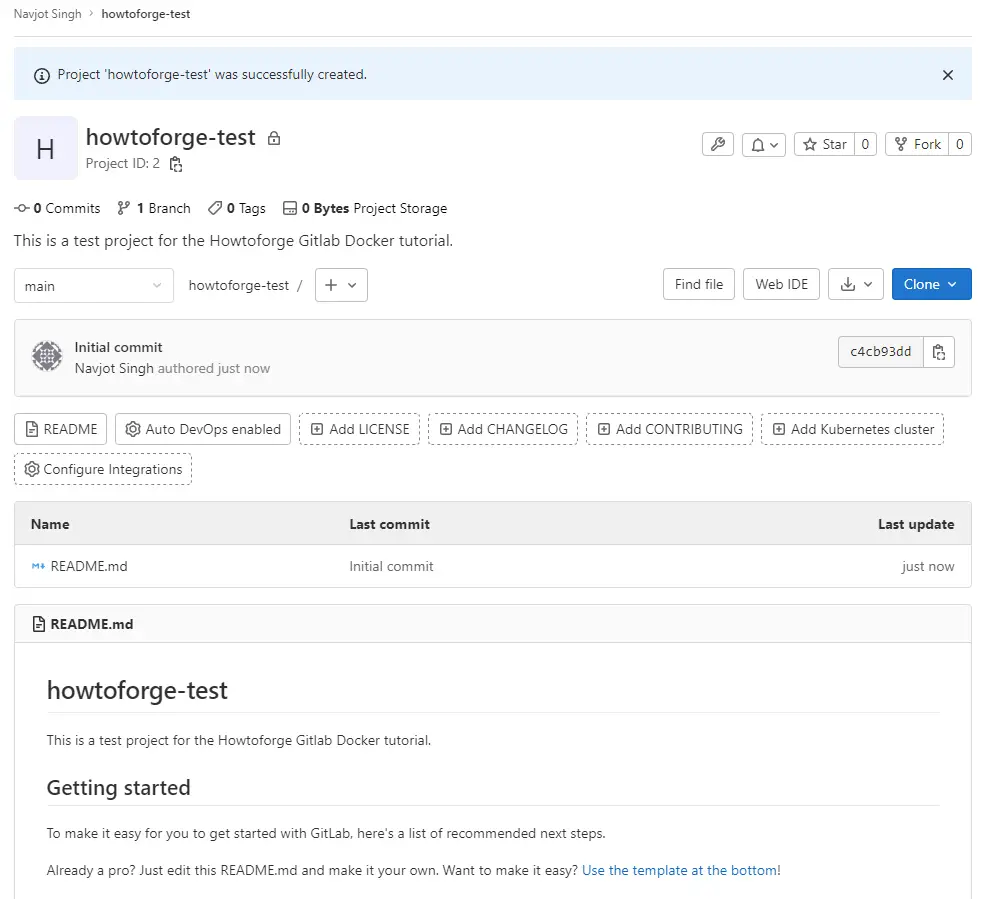Click Configure Integrations button

click(x=103, y=469)
